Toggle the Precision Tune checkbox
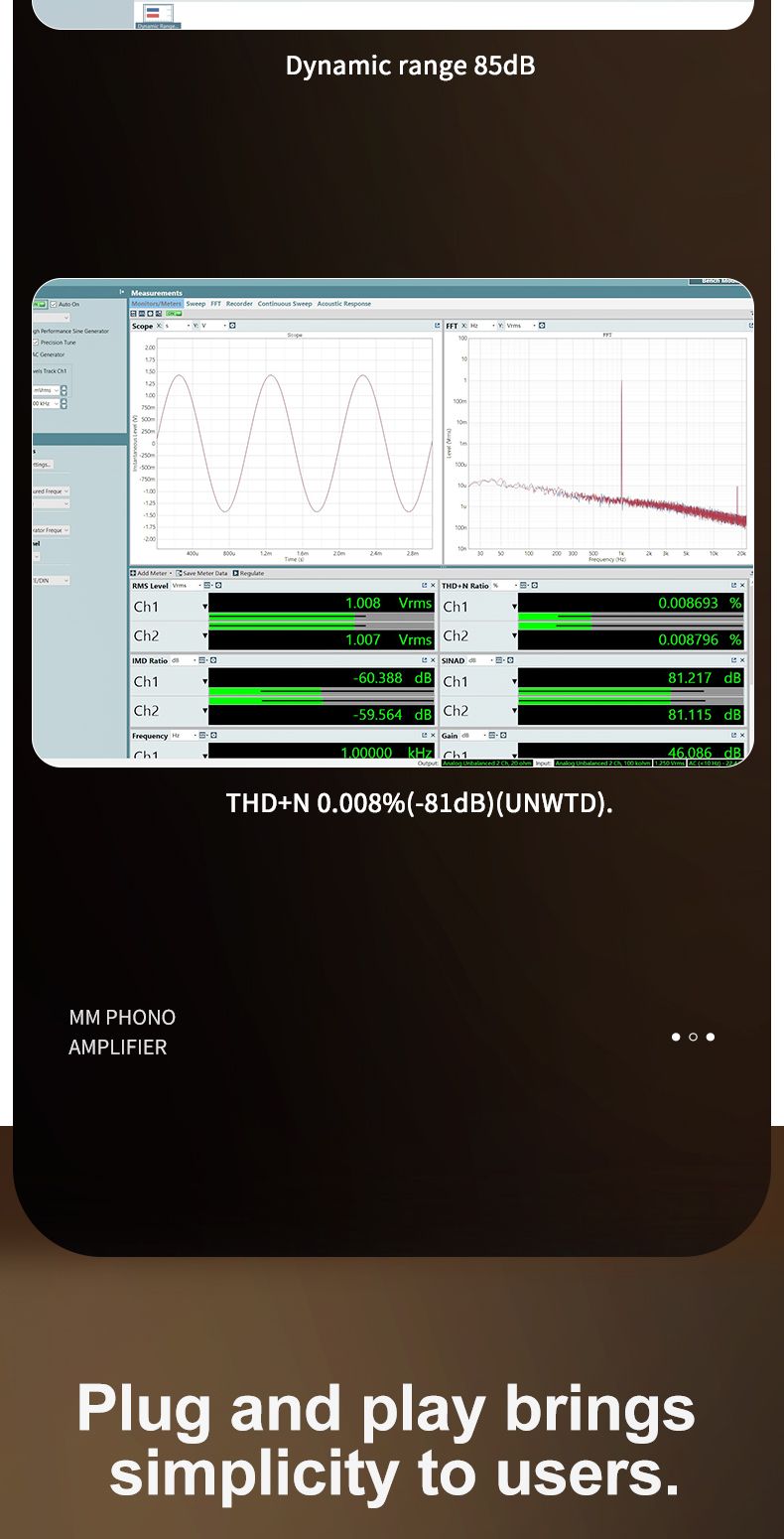Screen dimensions: 784x1539 click(x=36, y=342)
